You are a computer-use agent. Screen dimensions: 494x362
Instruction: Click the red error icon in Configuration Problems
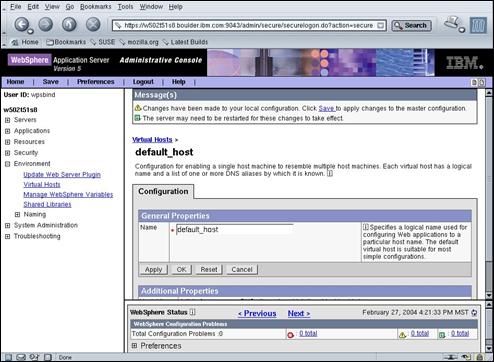[290, 334]
